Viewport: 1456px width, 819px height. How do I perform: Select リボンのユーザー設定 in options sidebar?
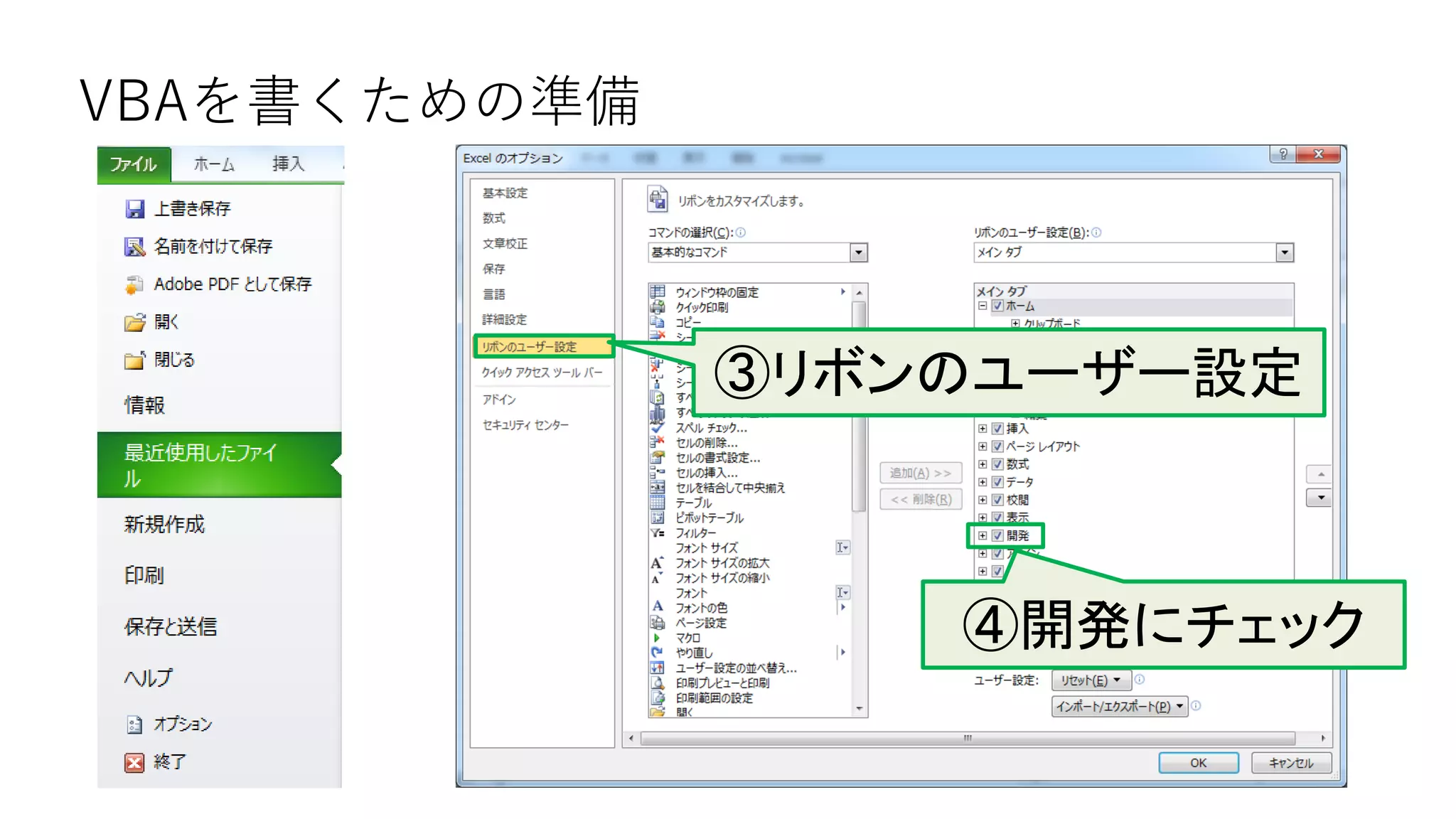[x=543, y=346]
